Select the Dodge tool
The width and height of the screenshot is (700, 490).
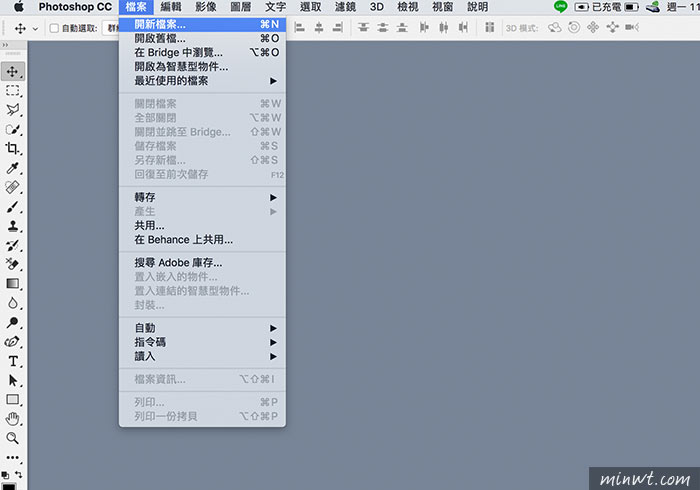[12, 322]
